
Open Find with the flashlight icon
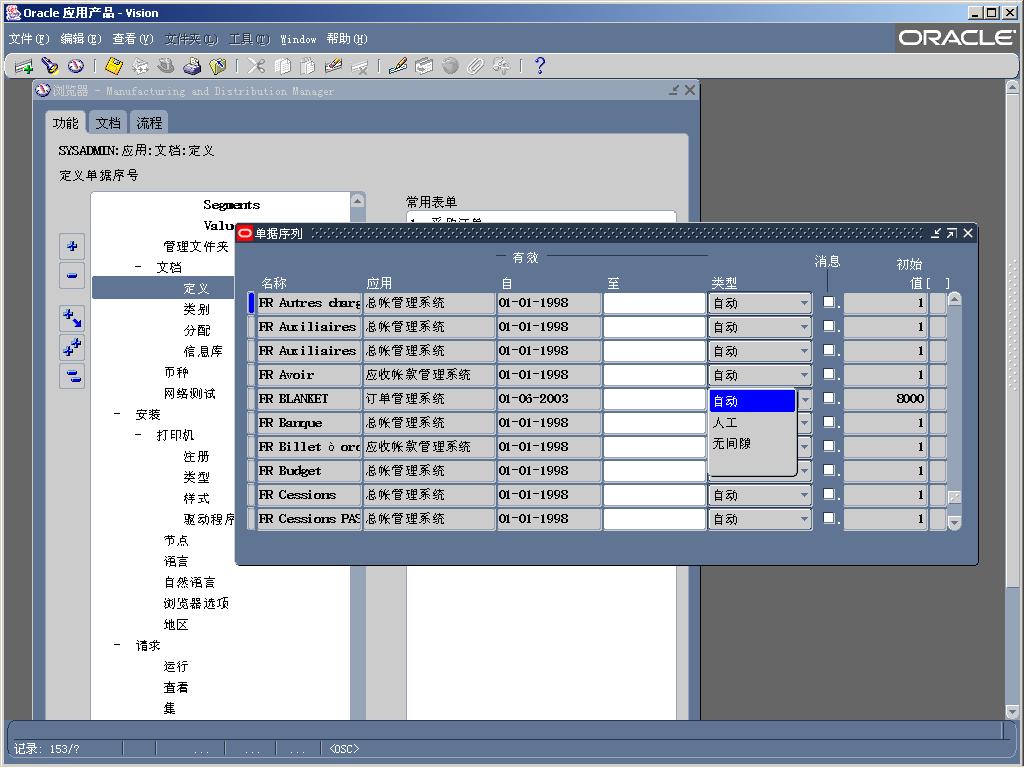coord(50,66)
